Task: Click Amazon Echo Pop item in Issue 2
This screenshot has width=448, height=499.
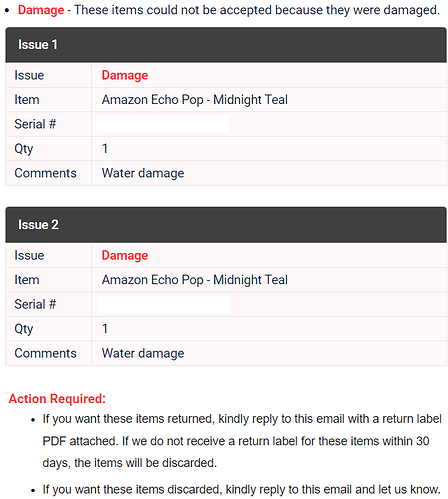Action: [x=195, y=280]
